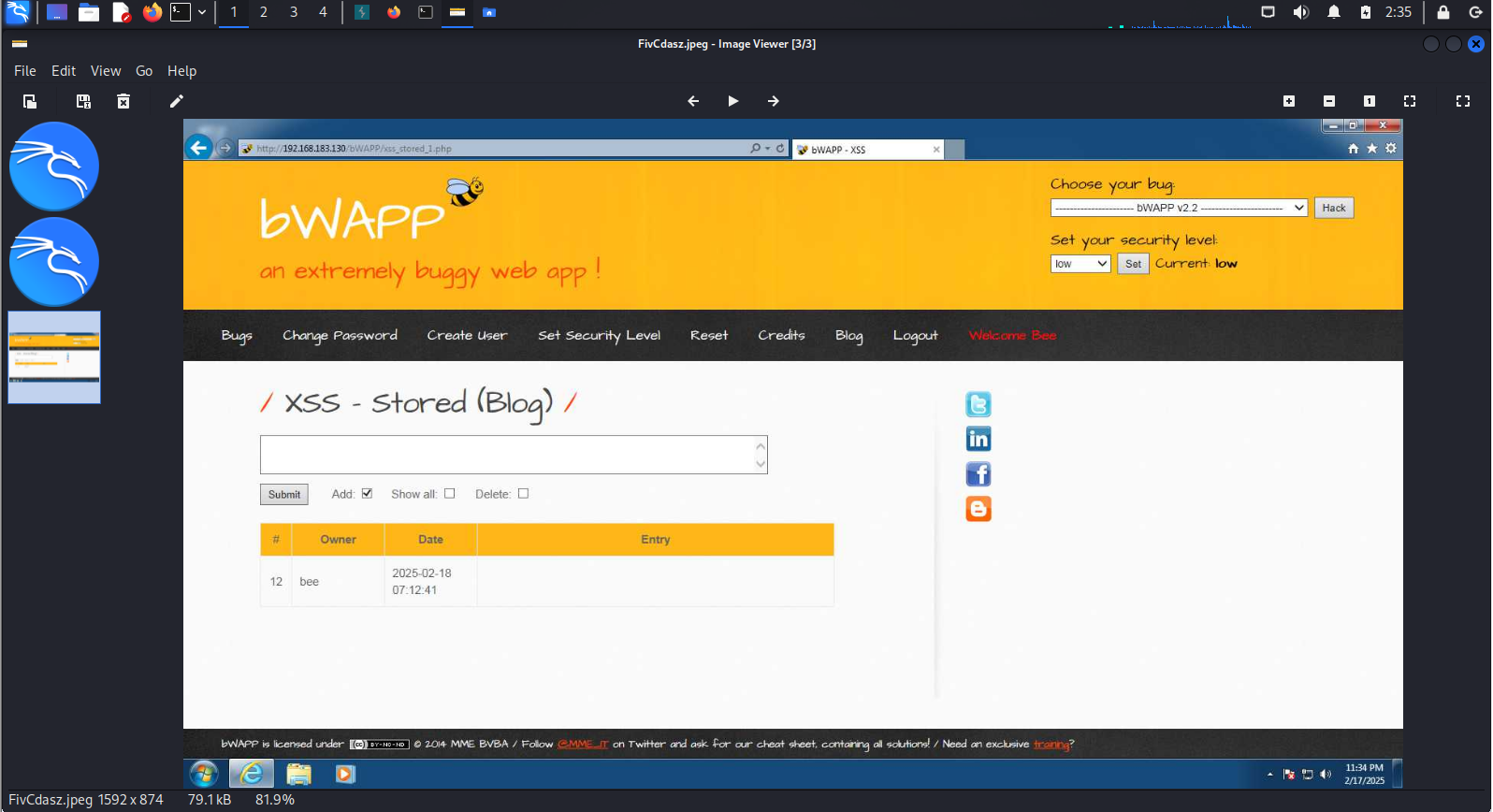Open the 'Choose your bug' dropdown in image
The image size is (1493, 812).
click(x=1179, y=208)
